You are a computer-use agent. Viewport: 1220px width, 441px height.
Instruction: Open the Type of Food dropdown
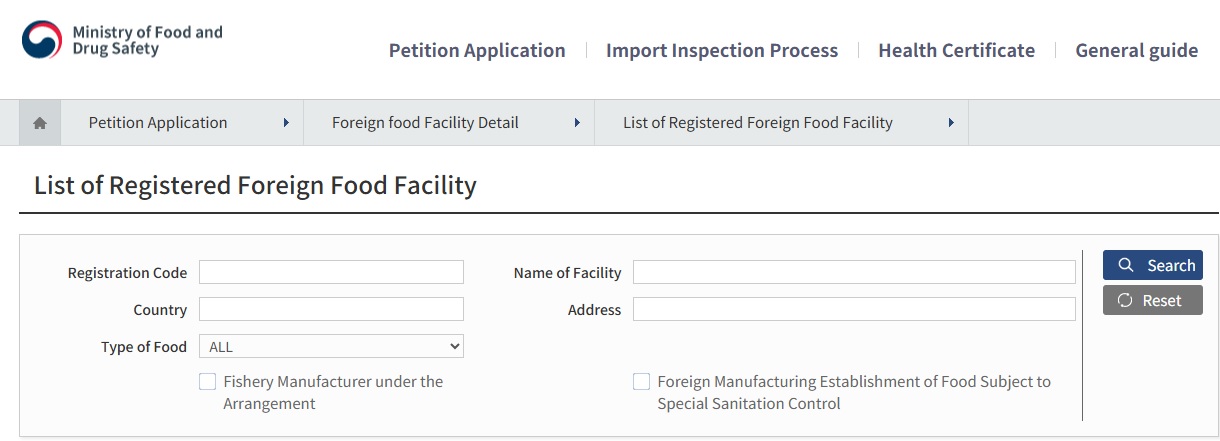pos(331,346)
